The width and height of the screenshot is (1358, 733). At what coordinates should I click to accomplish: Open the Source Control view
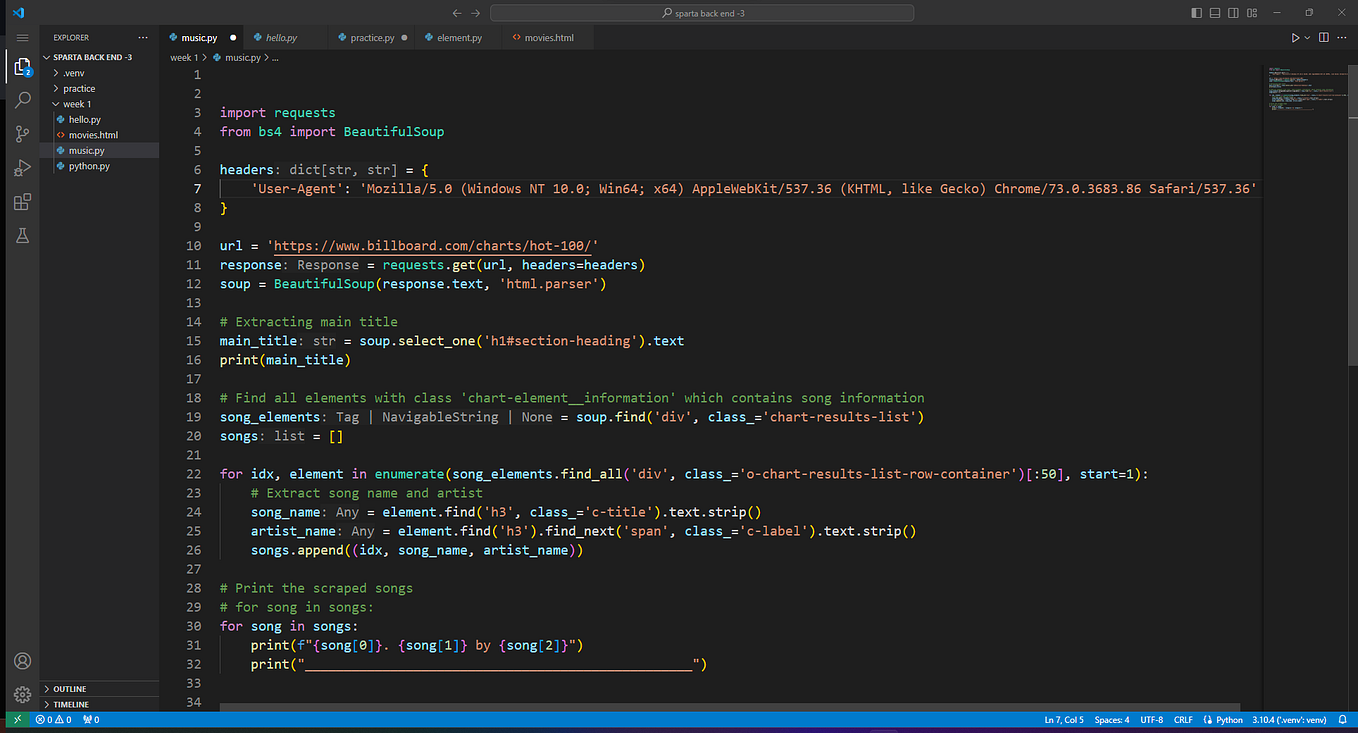tap(22, 133)
